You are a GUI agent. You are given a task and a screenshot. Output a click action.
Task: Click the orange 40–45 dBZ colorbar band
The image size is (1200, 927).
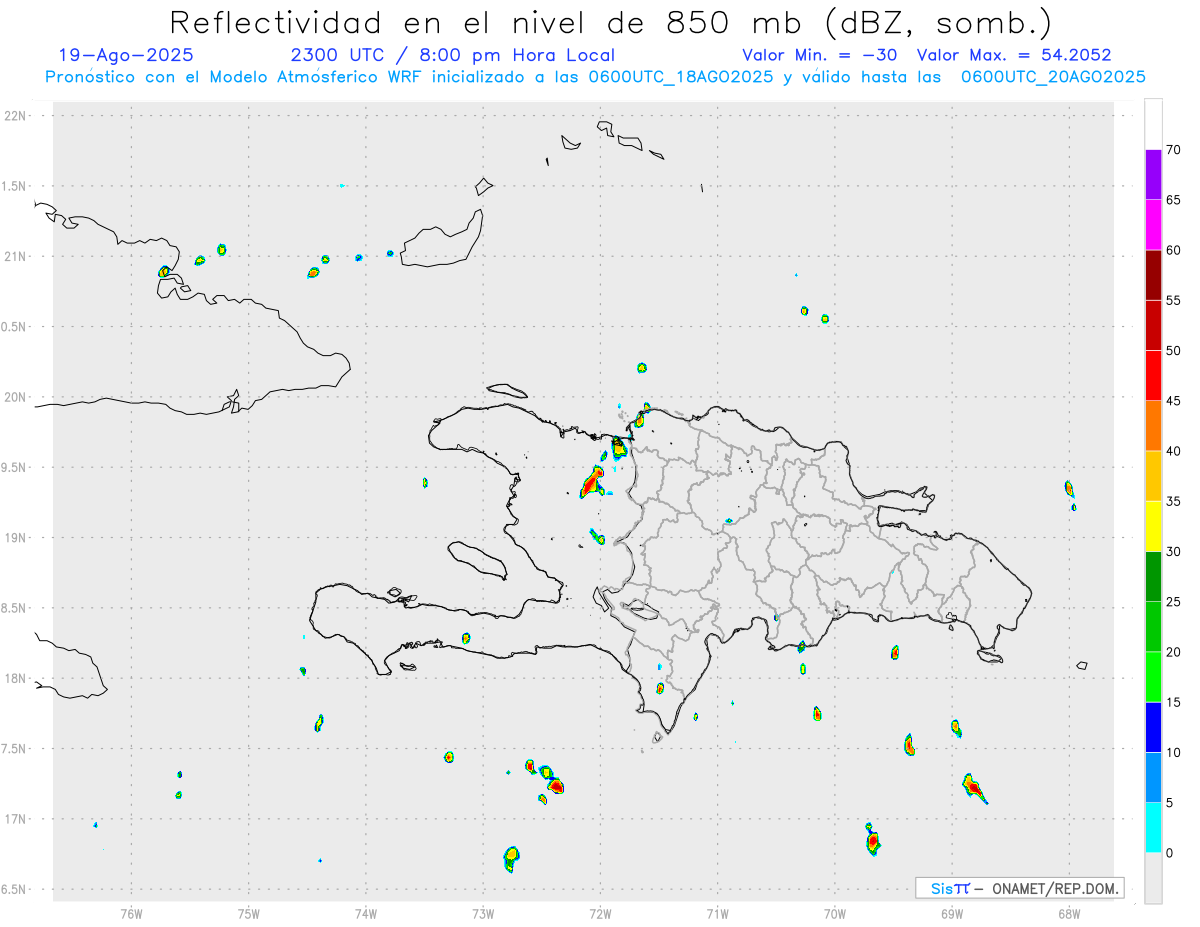(x=1153, y=426)
